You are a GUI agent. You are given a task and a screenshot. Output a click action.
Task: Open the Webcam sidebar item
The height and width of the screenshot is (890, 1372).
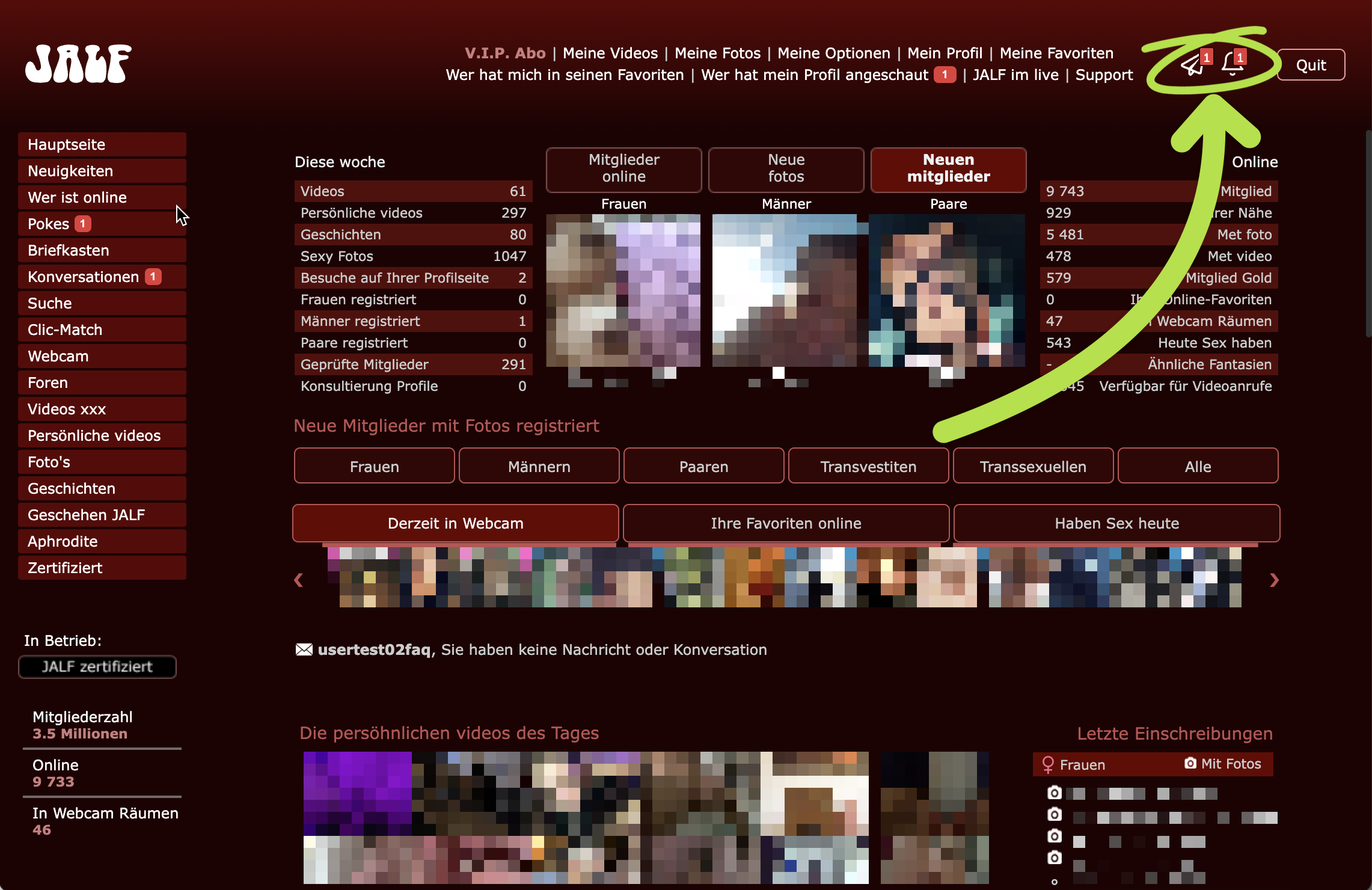point(102,356)
